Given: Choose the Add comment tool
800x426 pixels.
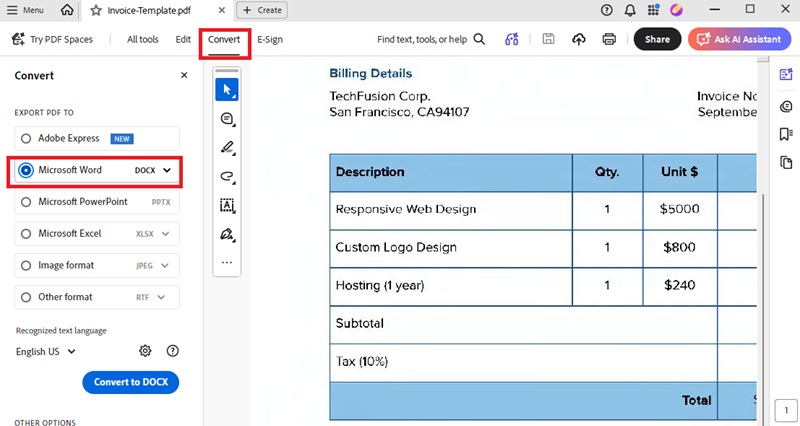Looking at the screenshot, I should coord(227,119).
